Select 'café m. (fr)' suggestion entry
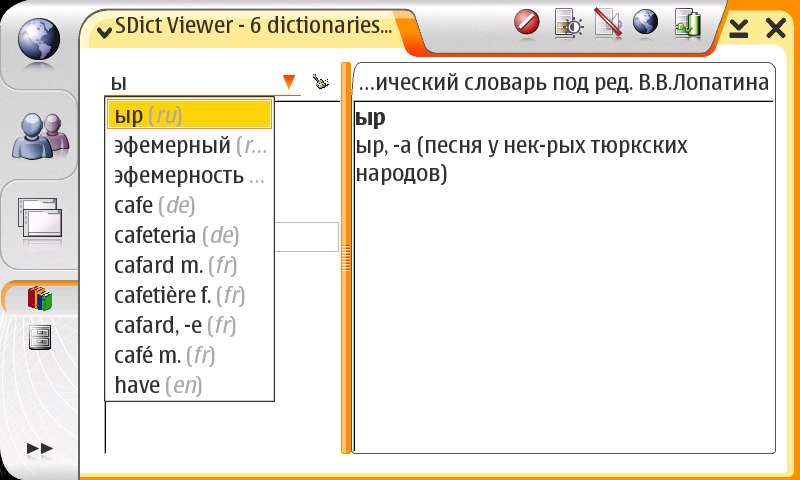The width and height of the screenshot is (800, 480). (165, 355)
